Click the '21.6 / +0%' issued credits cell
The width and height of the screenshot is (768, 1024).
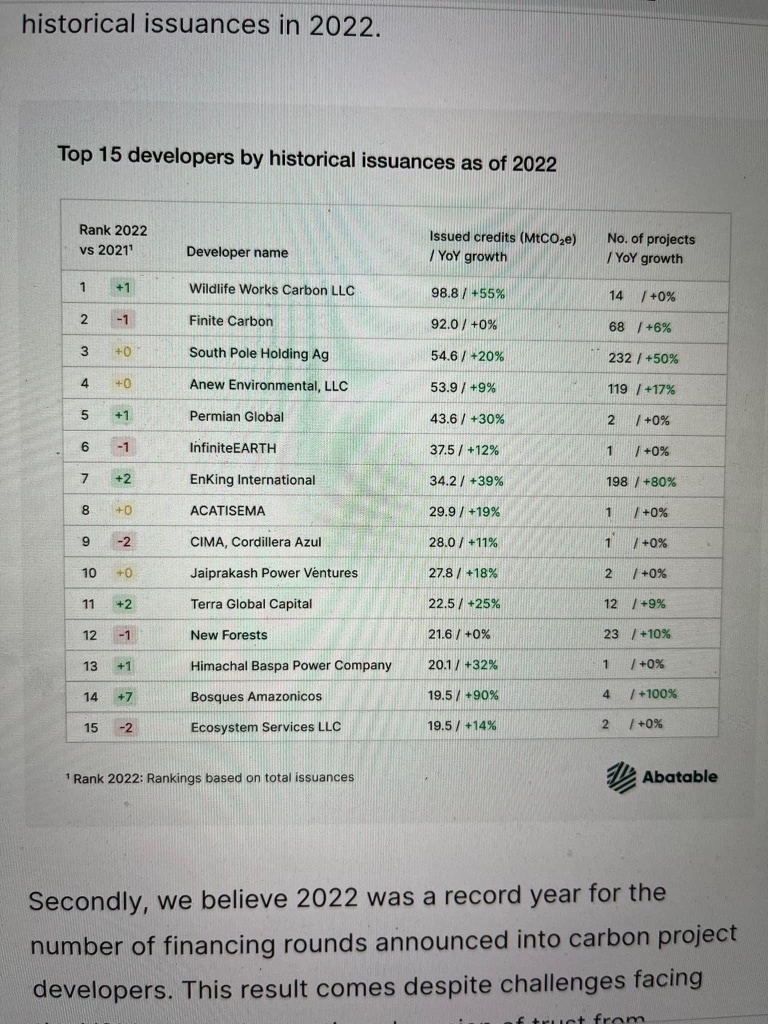point(459,634)
